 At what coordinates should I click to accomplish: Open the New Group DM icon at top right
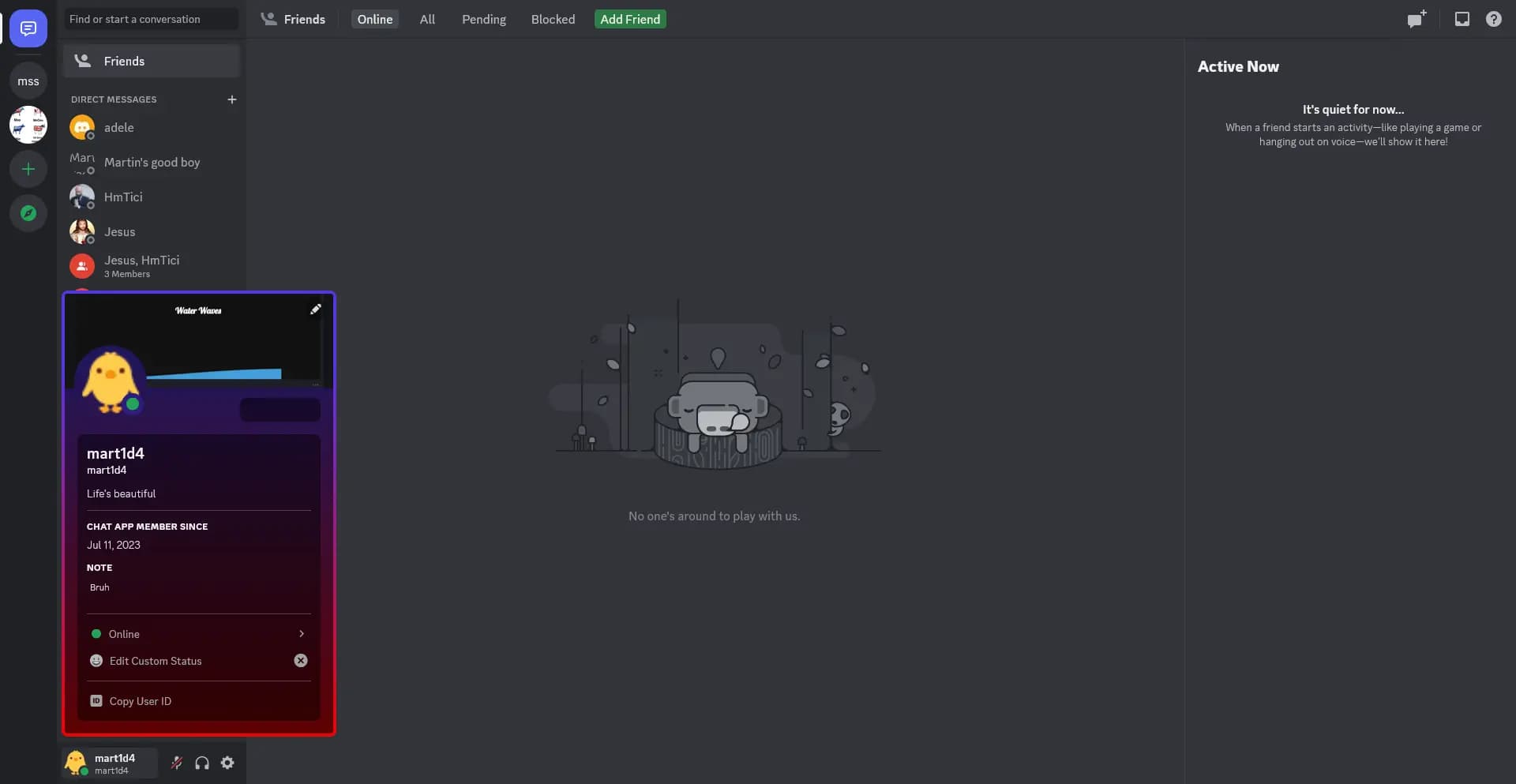click(1417, 19)
